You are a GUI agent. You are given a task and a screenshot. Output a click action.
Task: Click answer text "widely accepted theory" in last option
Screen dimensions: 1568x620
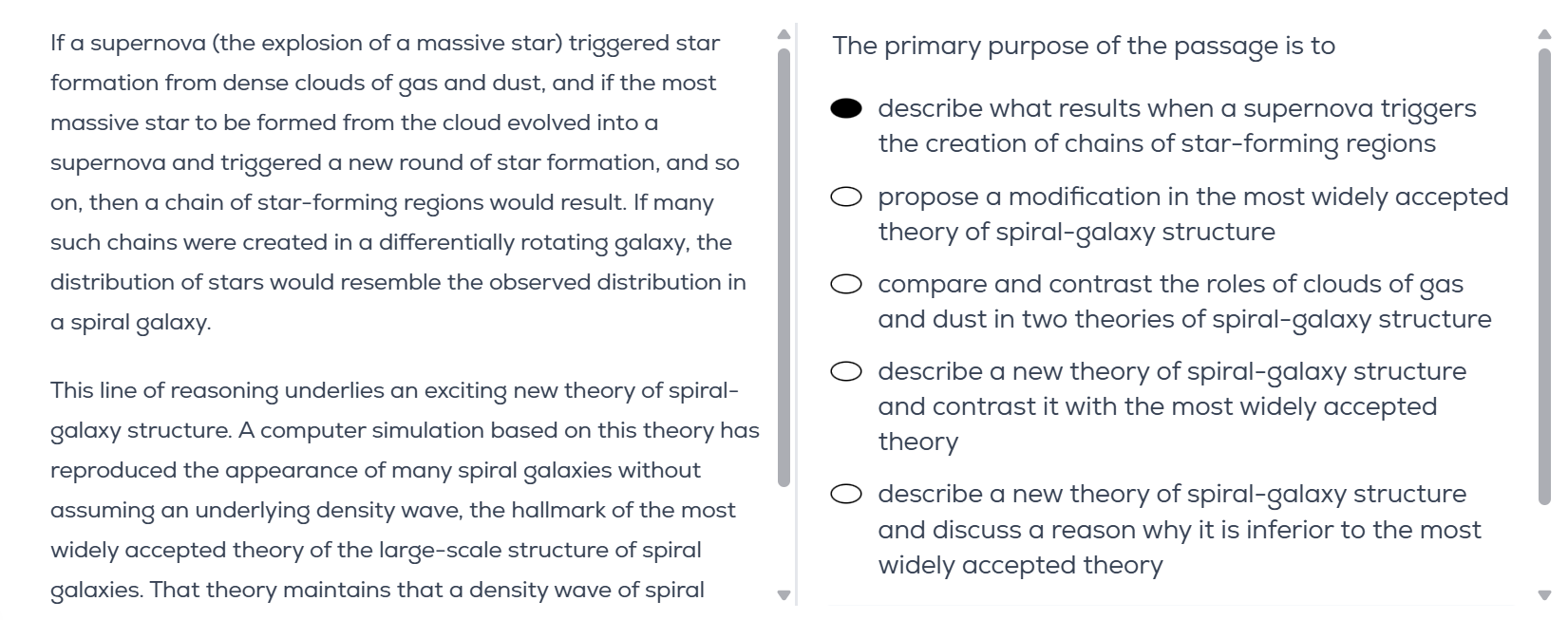[x=1020, y=566]
